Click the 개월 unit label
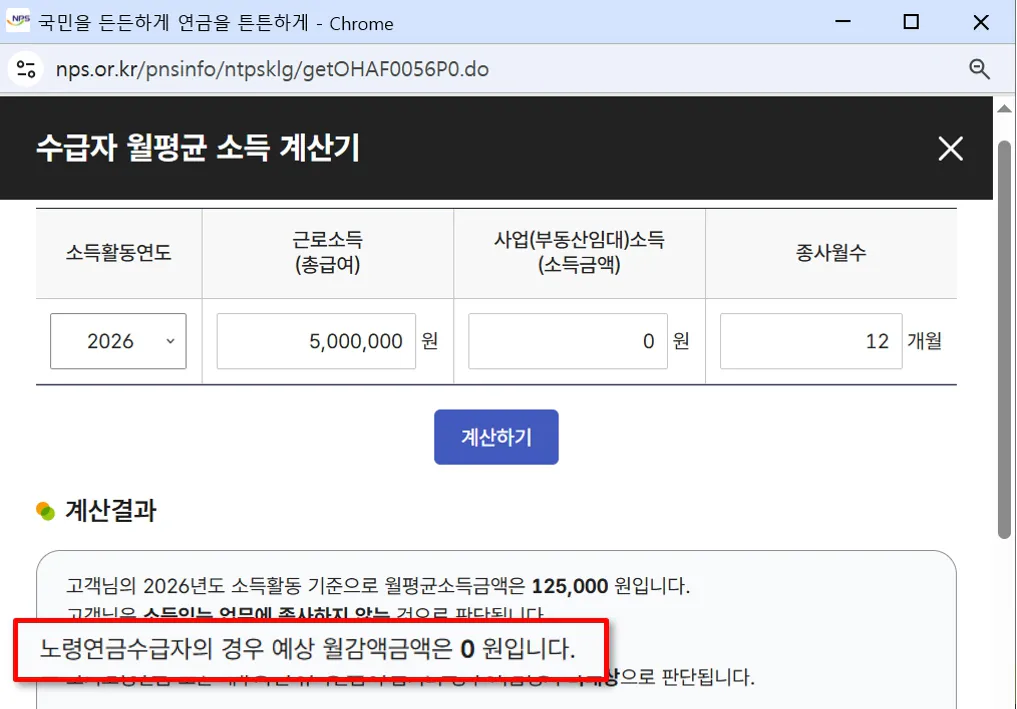Screen dimensions: 1017x709 (x=924, y=341)
